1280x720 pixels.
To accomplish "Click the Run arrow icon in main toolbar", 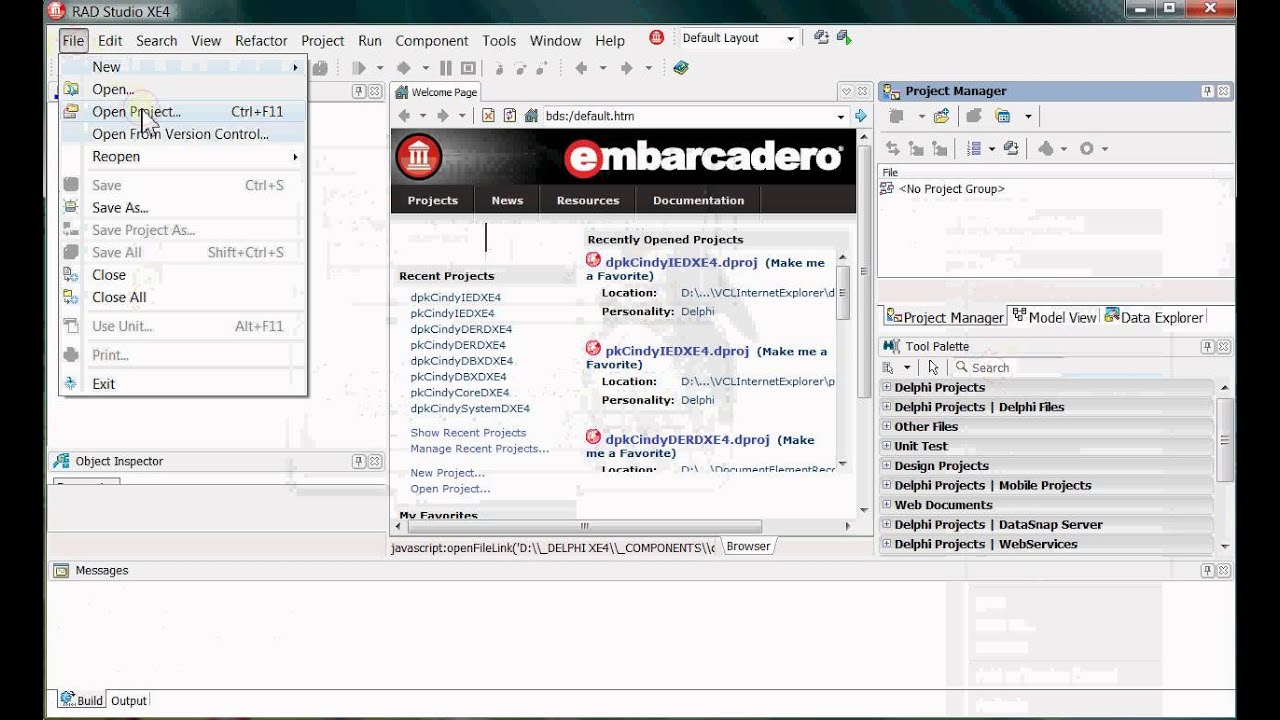I will [359, 68].
